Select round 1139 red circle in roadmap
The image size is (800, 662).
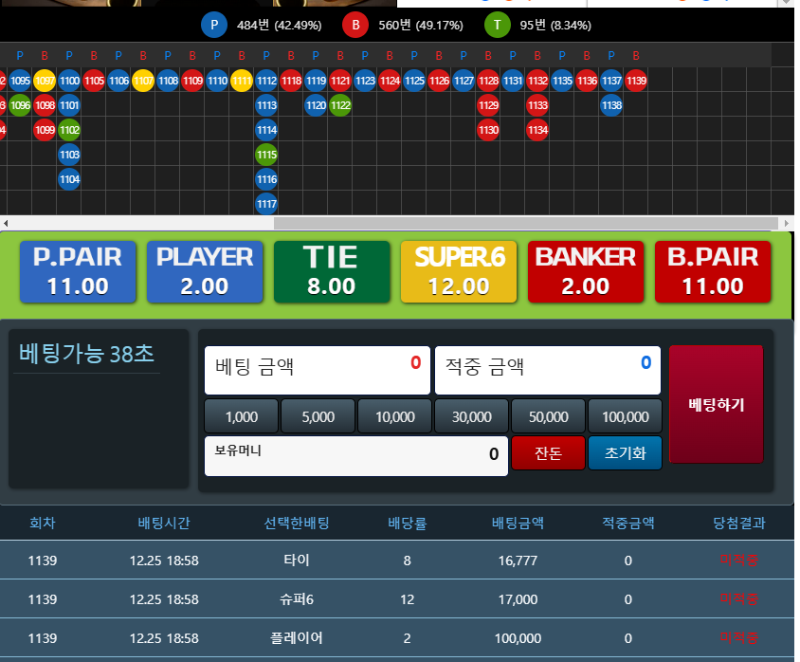coord(636,81)
